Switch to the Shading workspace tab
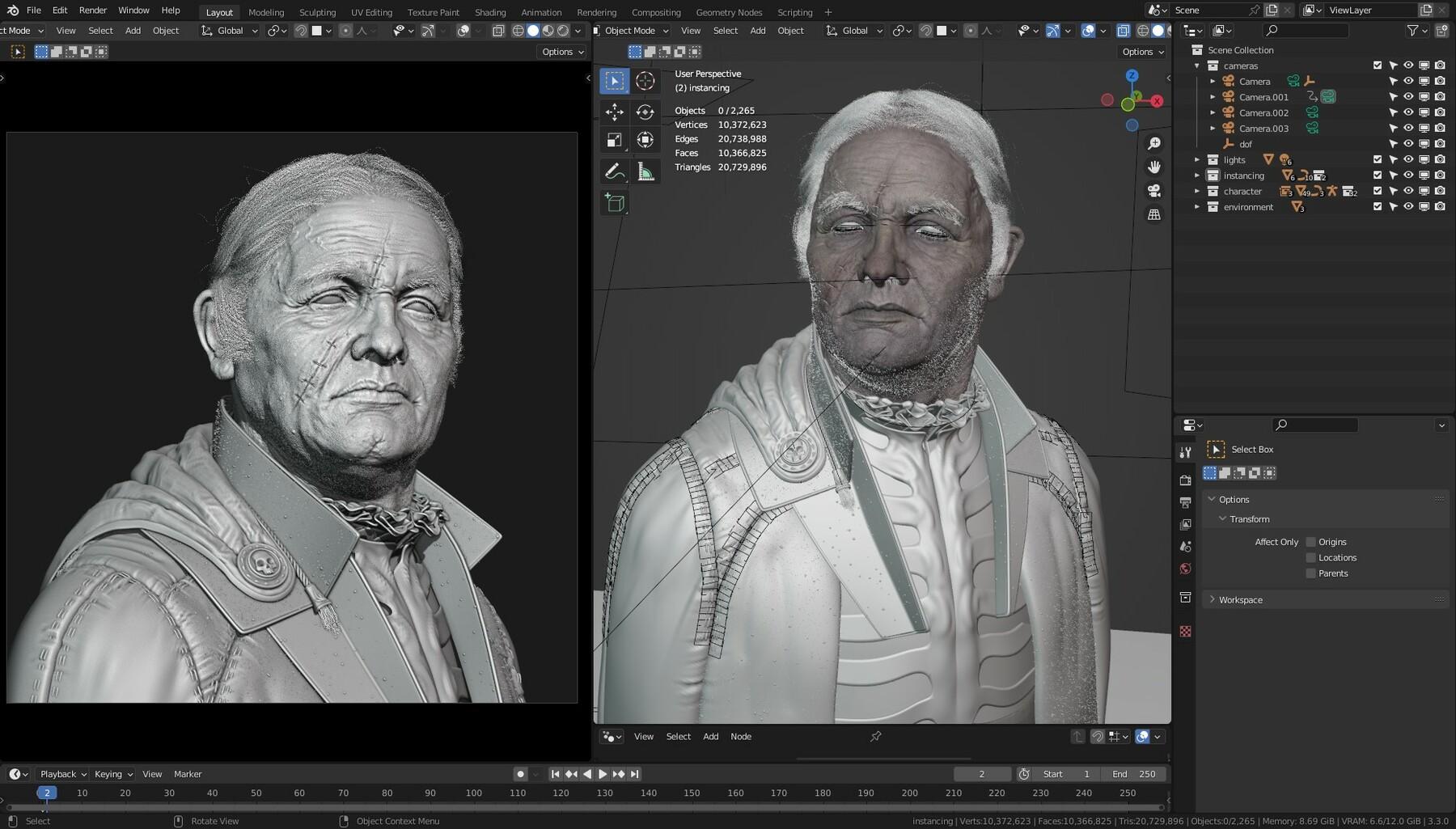Screen dimensions: 1456x829 click(x=490, y=11)
